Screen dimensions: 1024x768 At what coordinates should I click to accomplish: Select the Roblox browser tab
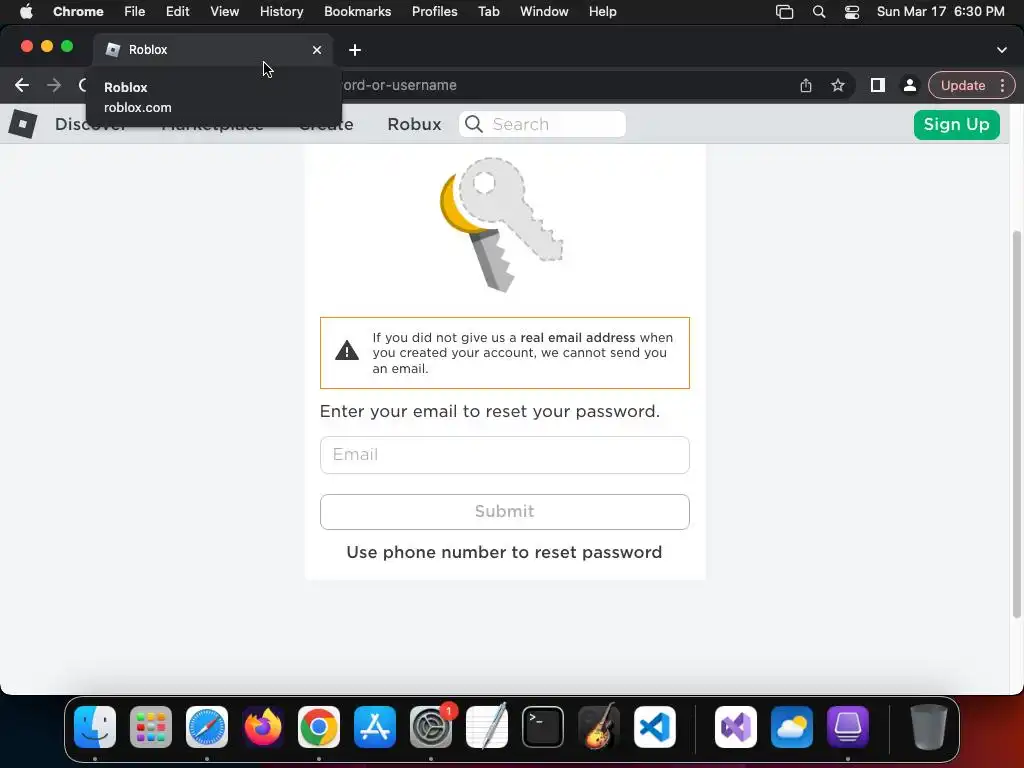213,50
